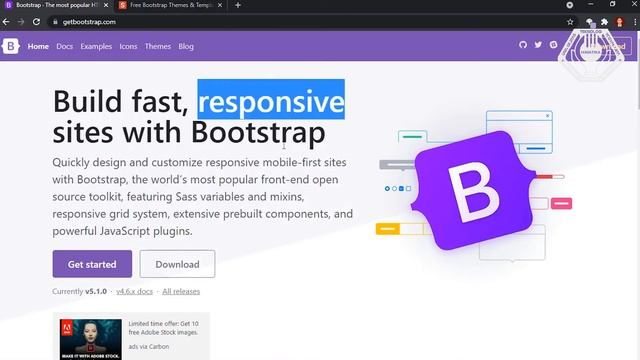Click the ads via Carbon link
Image resolution: width=640 pixels, height=360 pixels.
[x=149, y=347]
